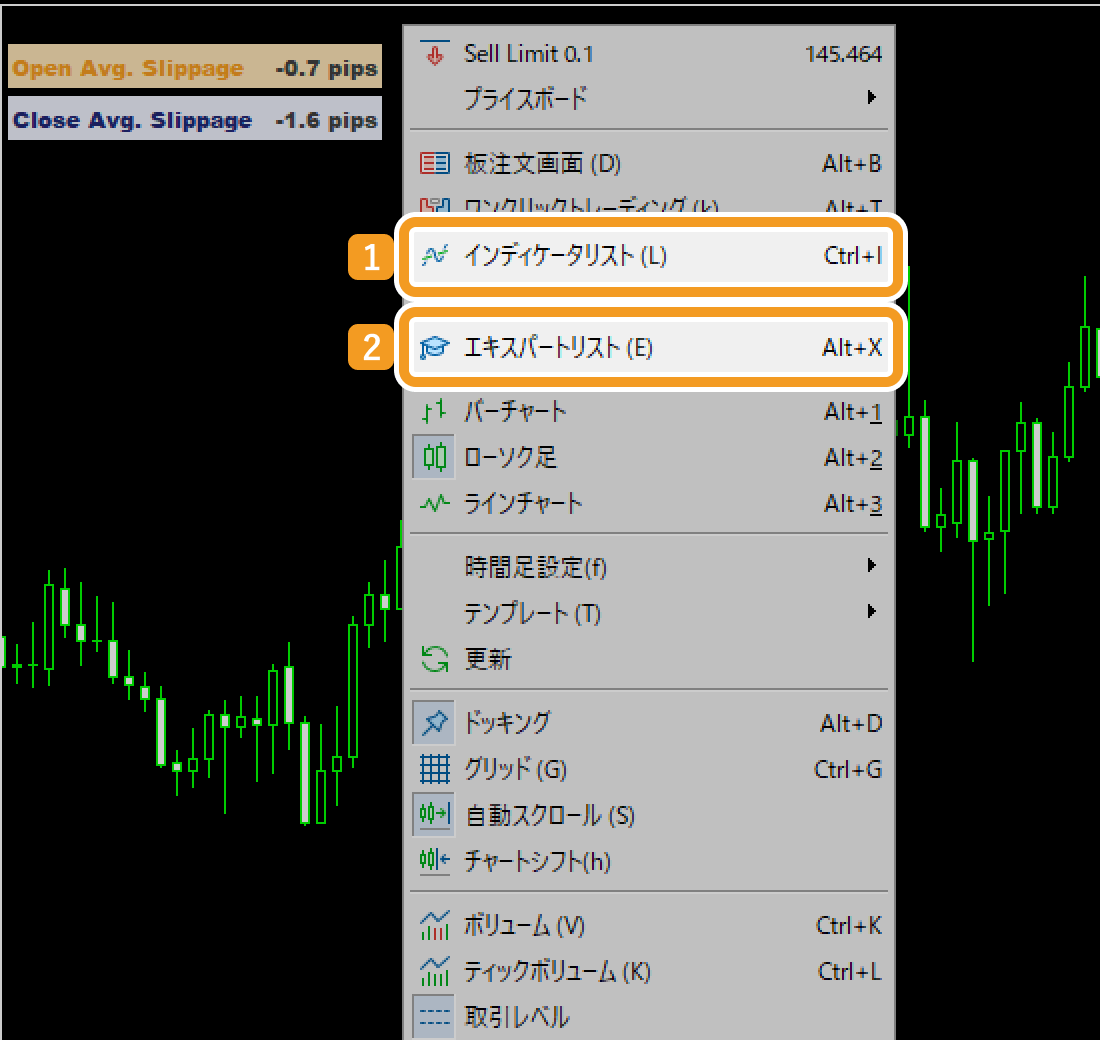Viewport: 1100px width, 1040px height.
Task: Click the Sell Limit red arrow icon
Action: [x=434, y=54]
